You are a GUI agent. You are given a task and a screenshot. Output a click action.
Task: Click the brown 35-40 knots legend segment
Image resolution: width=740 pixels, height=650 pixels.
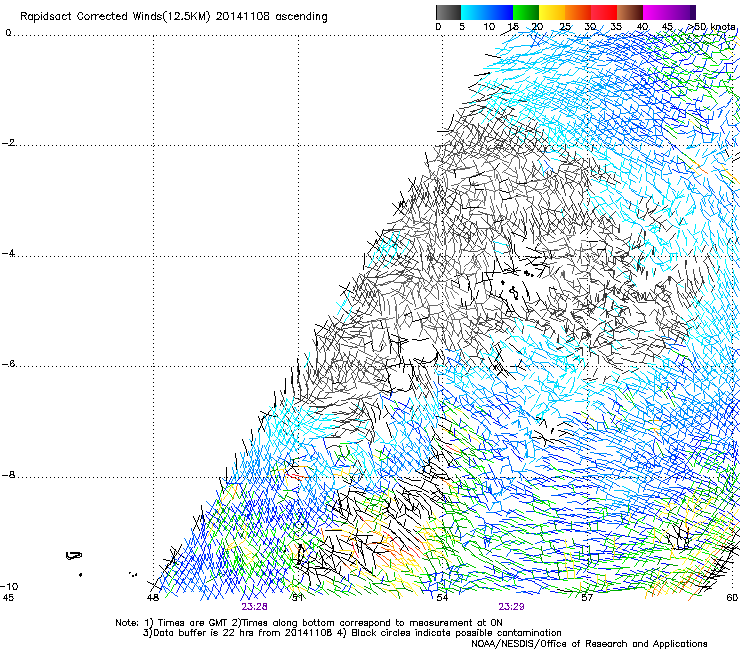(630, 12)
